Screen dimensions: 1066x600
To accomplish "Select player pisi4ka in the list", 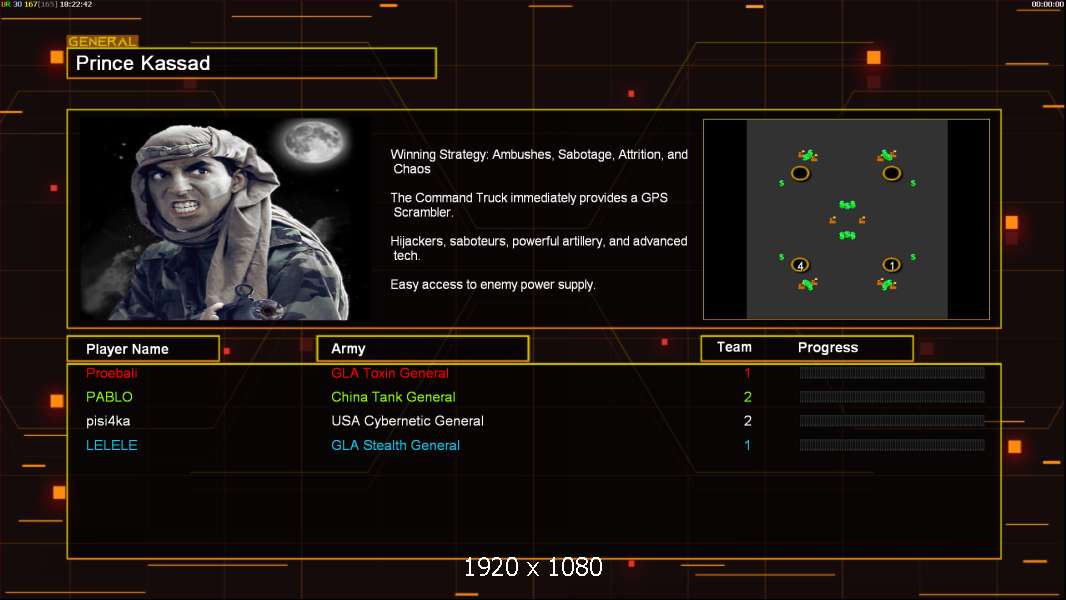I will (x=108, y=421).
